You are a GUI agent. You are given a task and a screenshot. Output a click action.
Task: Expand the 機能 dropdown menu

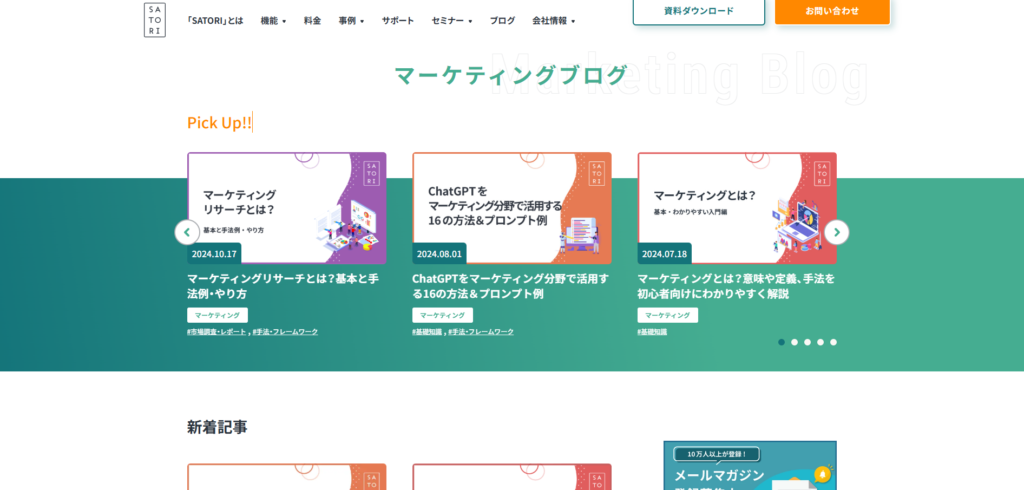coord(273,21)
